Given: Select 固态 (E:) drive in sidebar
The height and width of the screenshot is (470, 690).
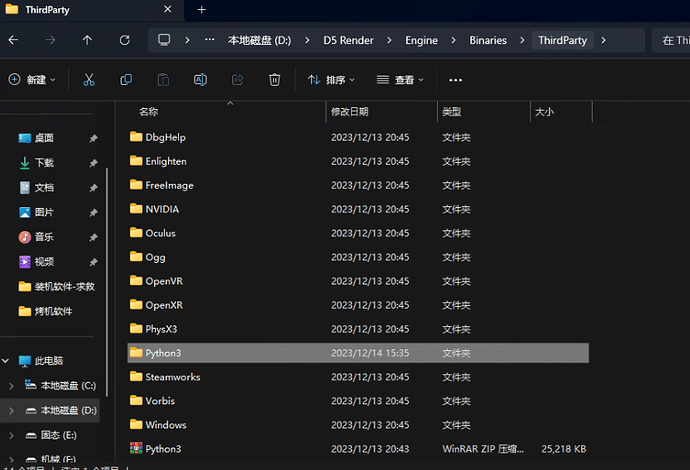Looking at the screenshot, I should click(x=59, y=435).
